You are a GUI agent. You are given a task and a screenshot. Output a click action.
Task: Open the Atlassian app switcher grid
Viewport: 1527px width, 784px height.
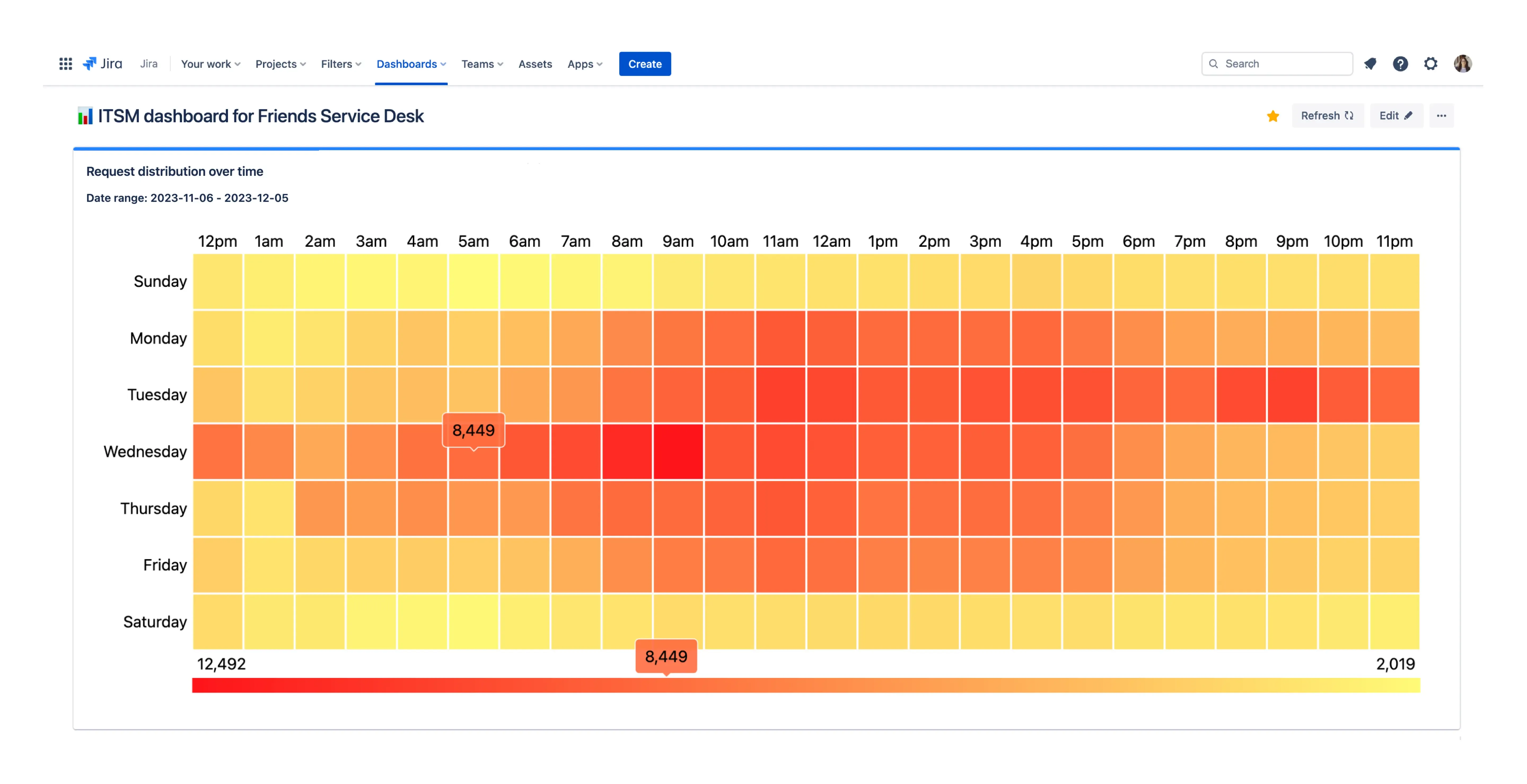[65, 63]
